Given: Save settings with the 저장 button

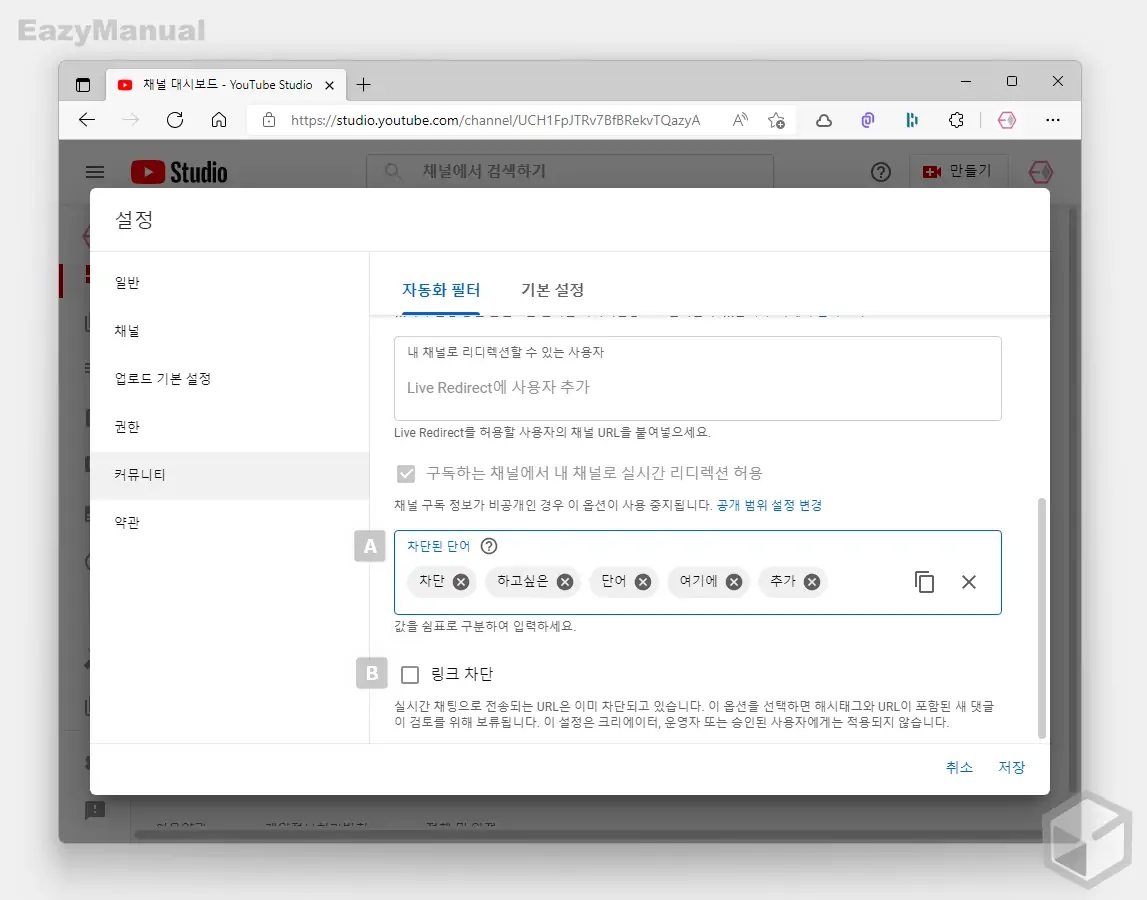Looking at the screenshot, I should click(x=1012, y=767).
